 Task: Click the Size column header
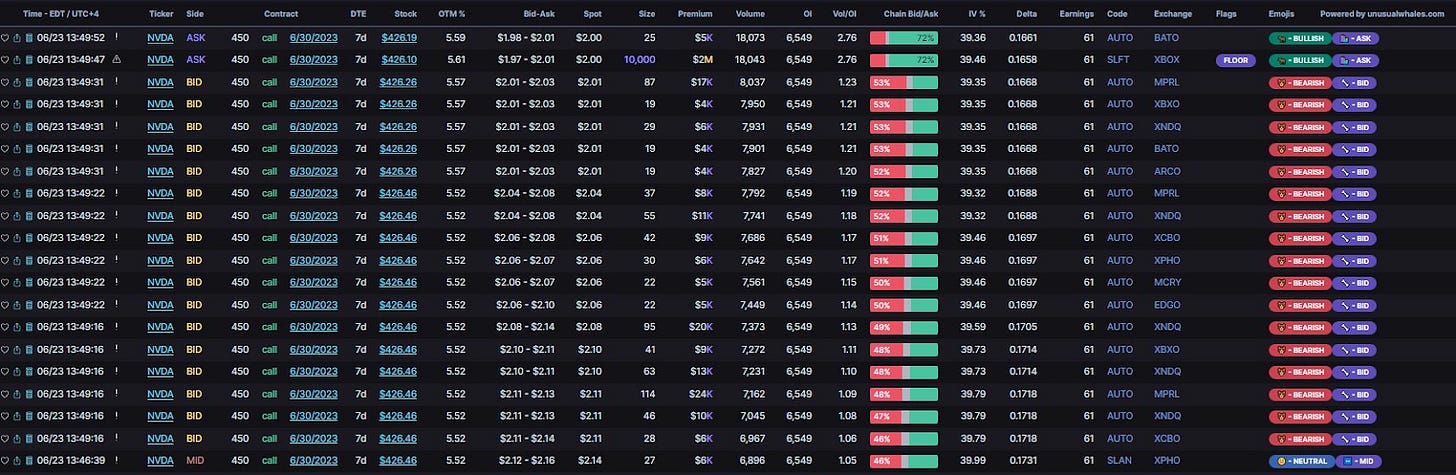[x=646, y=14]
